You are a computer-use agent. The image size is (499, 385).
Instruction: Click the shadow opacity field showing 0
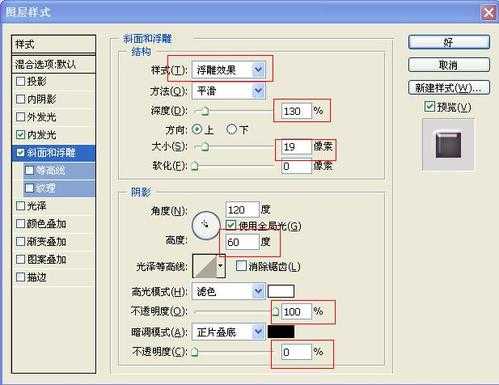click(296, 352)
